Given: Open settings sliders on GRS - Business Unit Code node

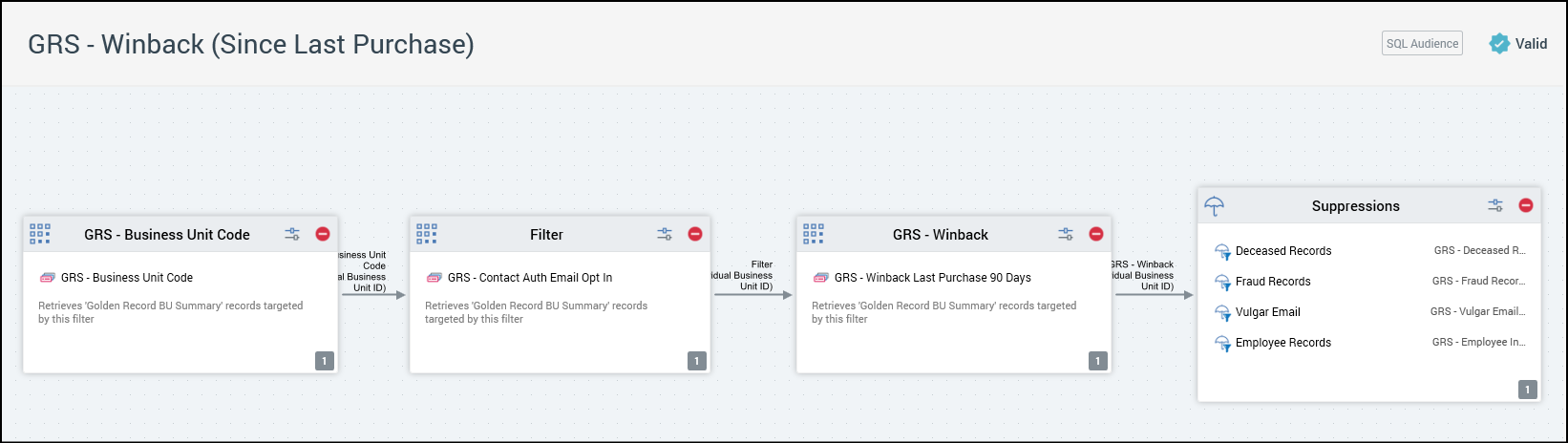Looking at the screenshot, I should [292, 234].
